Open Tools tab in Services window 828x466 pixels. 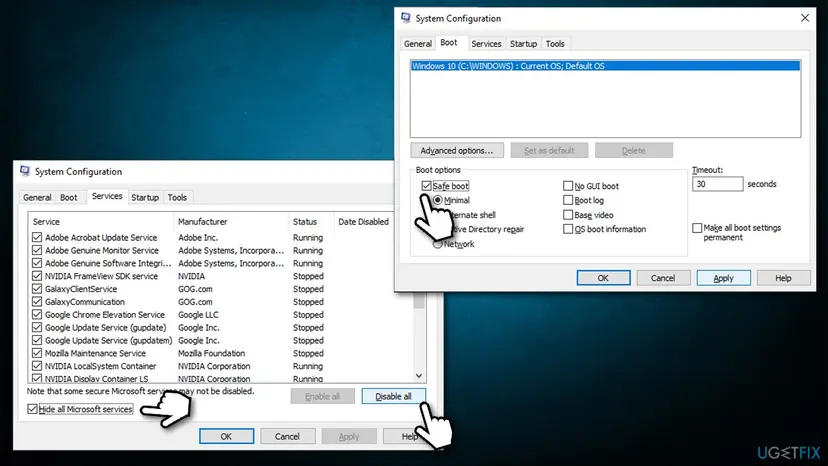(177, 198)
